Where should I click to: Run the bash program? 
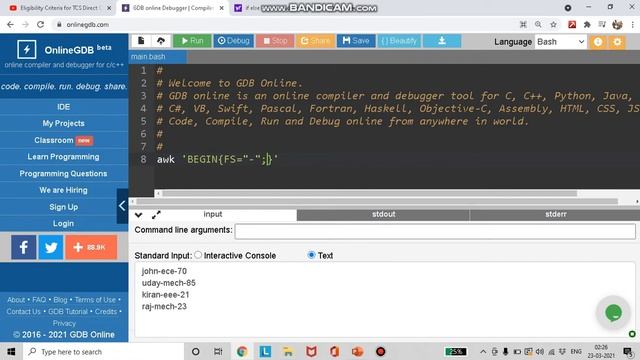click(192, 41)
